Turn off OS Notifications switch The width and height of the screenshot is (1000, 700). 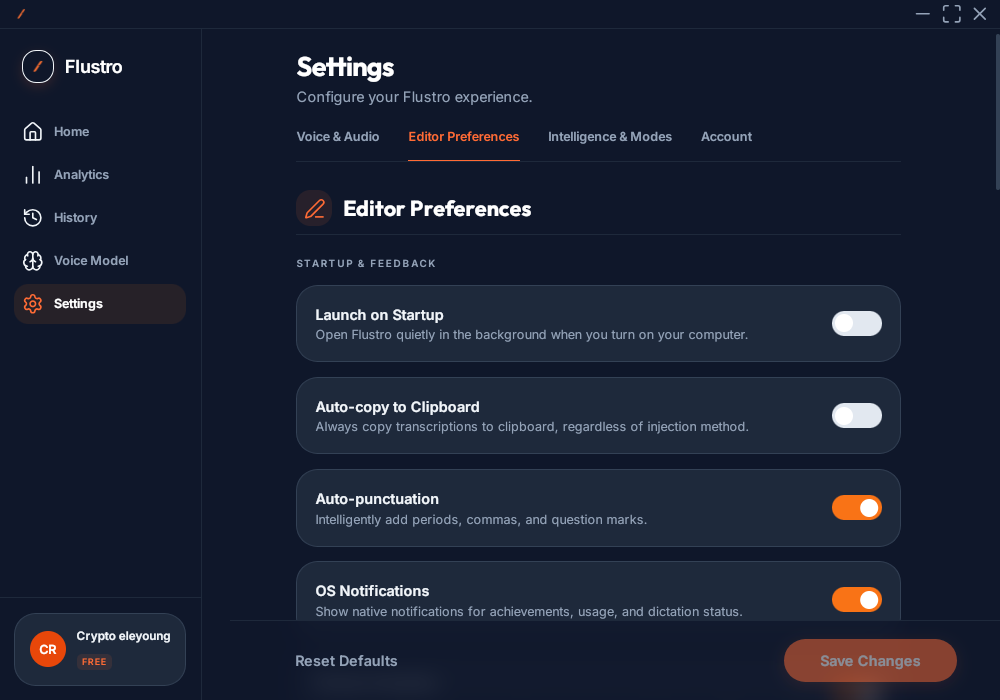(857, 599)
